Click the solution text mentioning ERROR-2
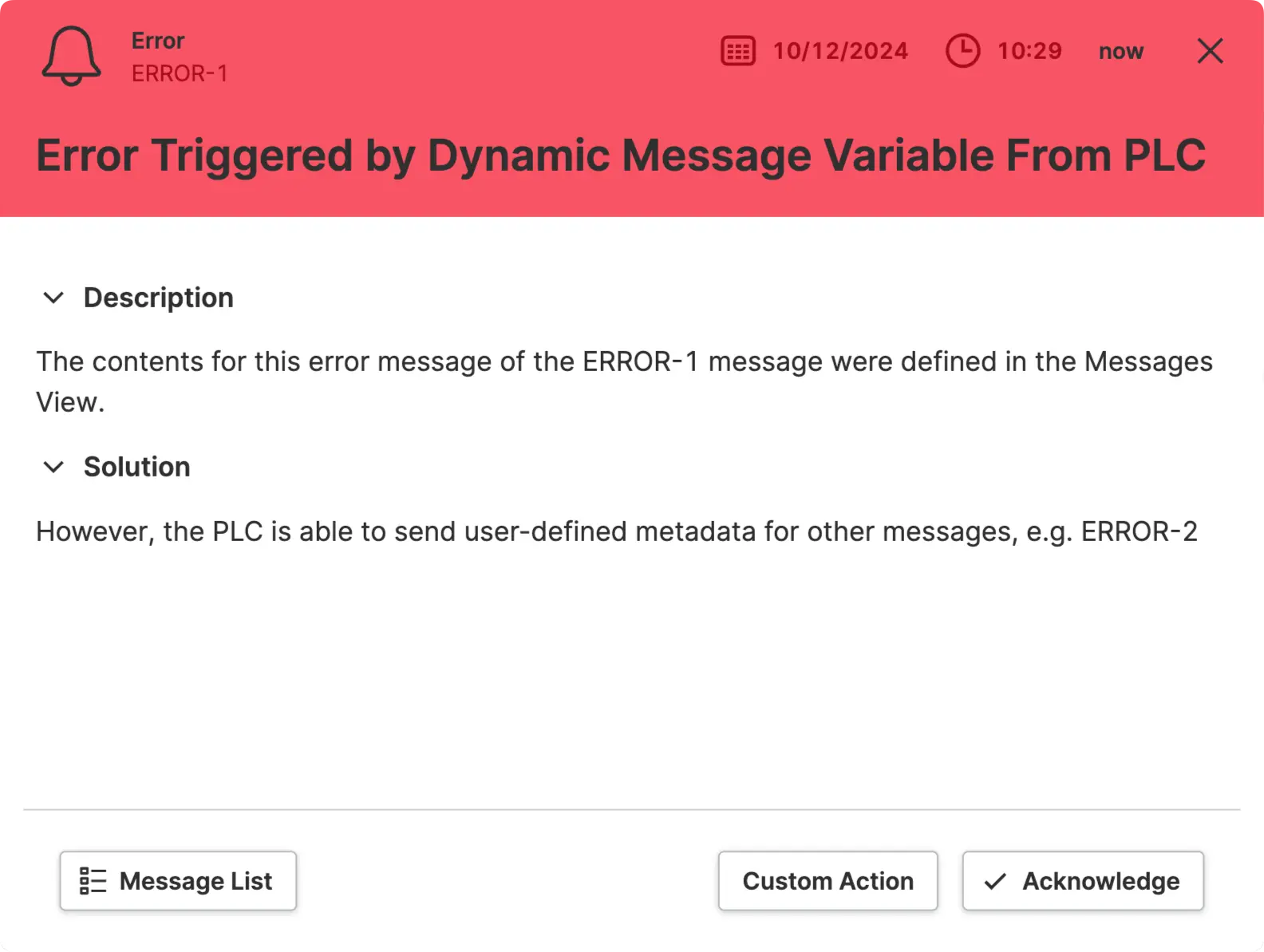Image resolution: width=1264 pixels, height=952 pixels. click(x=616, y=531)
